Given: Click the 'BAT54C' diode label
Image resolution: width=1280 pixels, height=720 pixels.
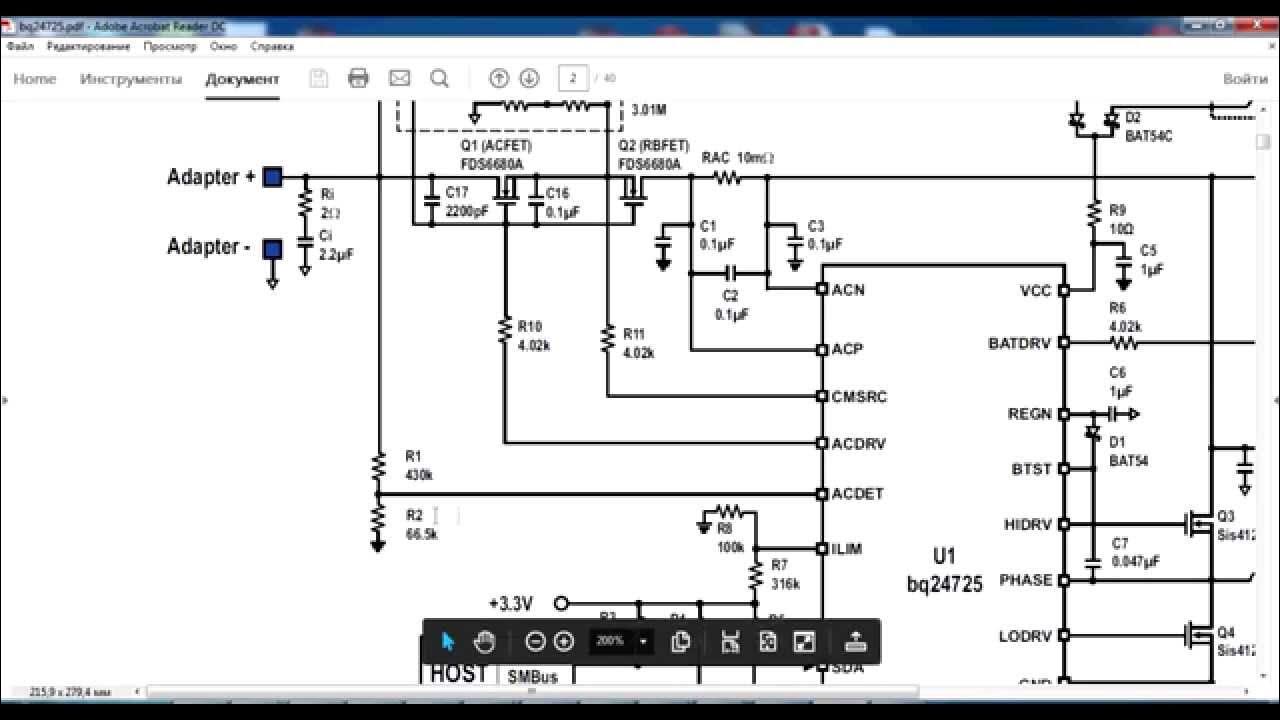Looking at the screenshot, I should click(1148, 136).
